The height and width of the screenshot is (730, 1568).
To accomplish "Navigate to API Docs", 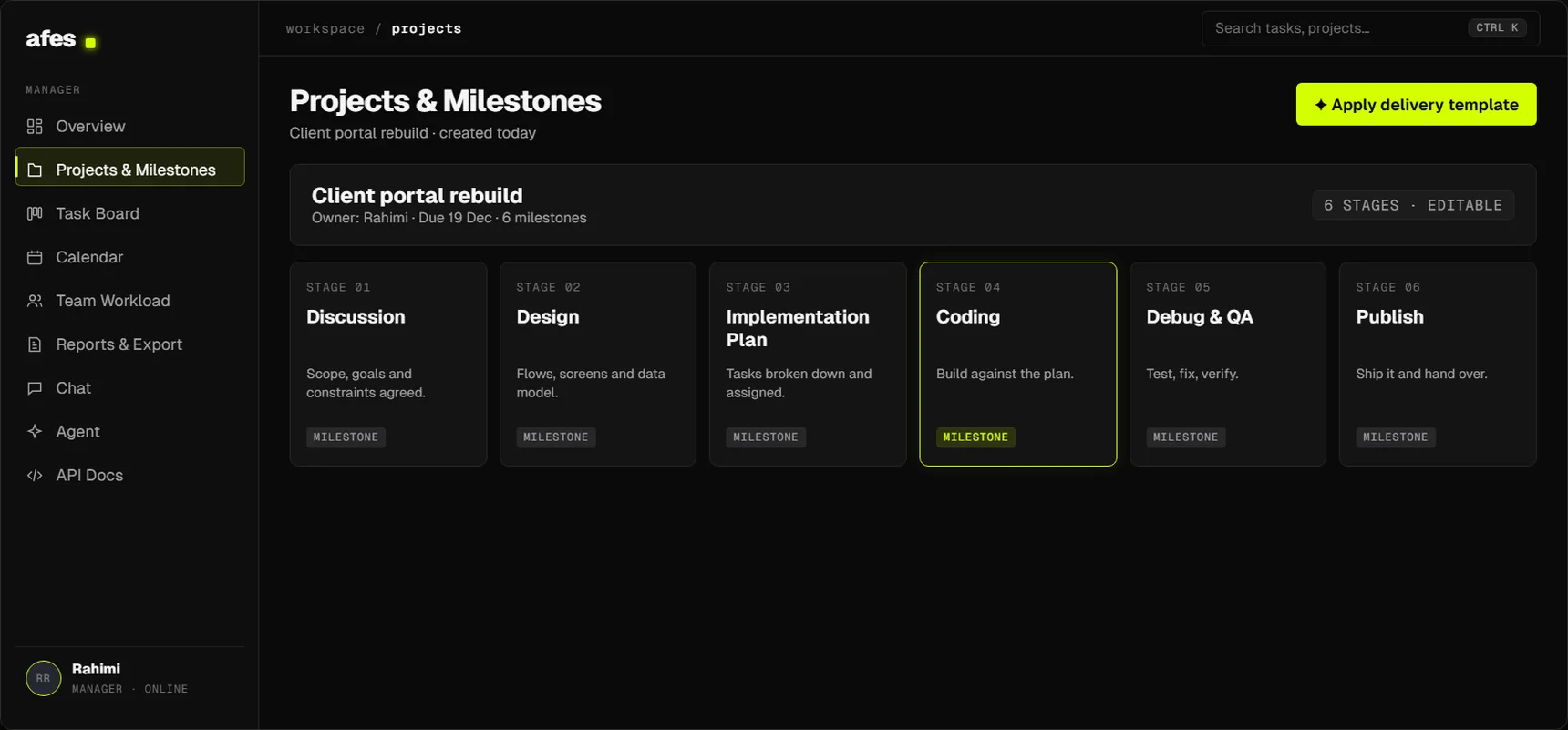I will pyautogui.click(x=129, y=476).
